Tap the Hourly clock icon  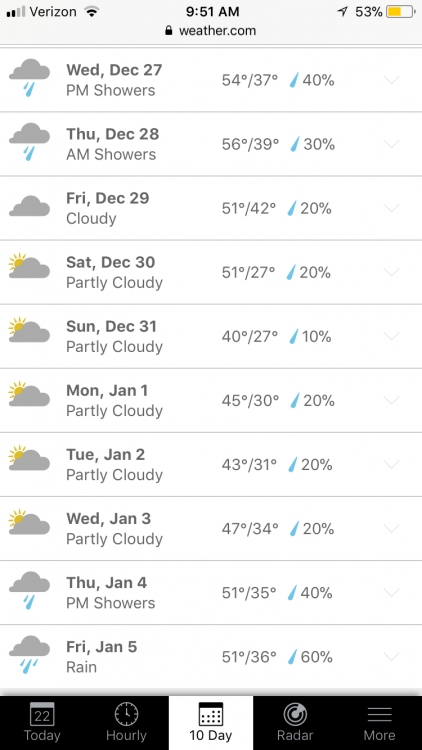pyautogui.click(x=127, y=714)
